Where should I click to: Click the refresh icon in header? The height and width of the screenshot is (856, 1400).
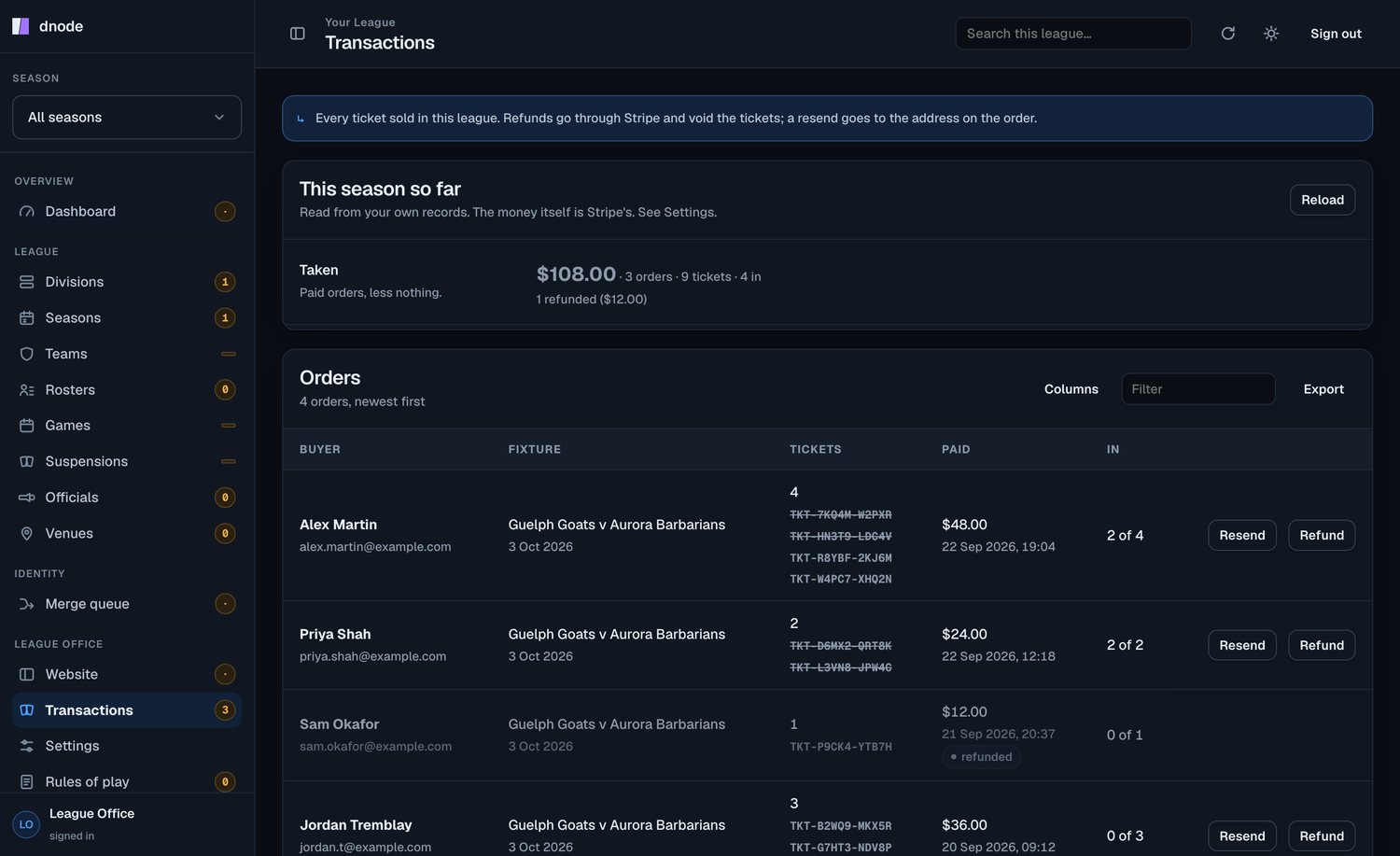(x=1228, y=34)
